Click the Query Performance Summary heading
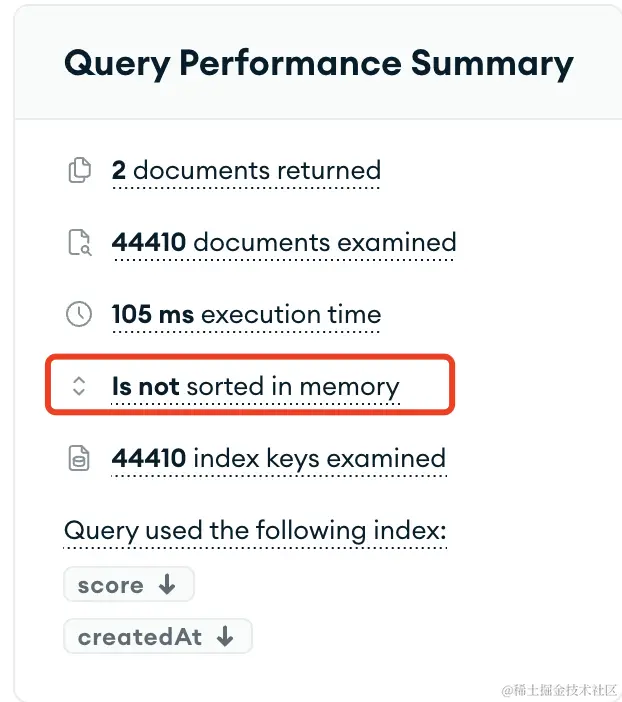Screen dimensions: 622x702 coord(318,64)
